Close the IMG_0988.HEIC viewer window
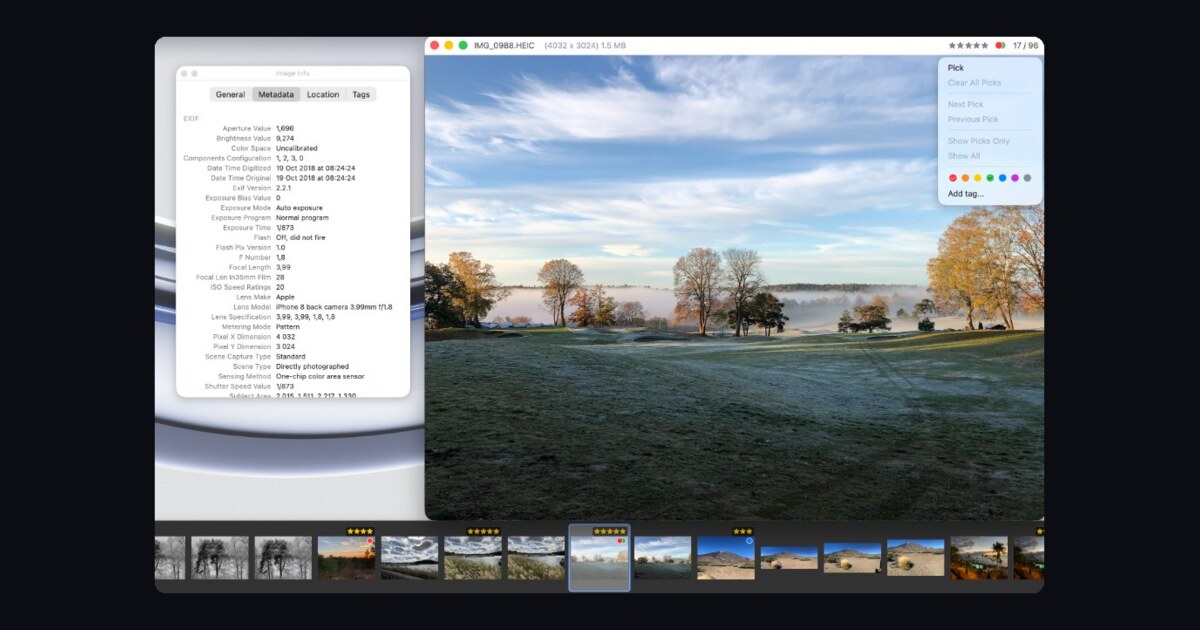The height and width of the screenshot is (630, 1200). point(434,46)
